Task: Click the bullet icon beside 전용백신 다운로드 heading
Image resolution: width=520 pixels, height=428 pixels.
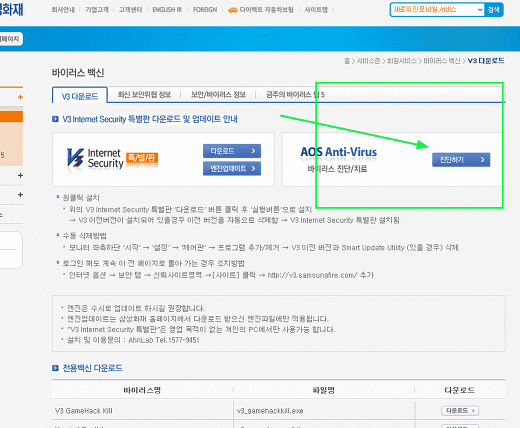Action: pos(55,368)
